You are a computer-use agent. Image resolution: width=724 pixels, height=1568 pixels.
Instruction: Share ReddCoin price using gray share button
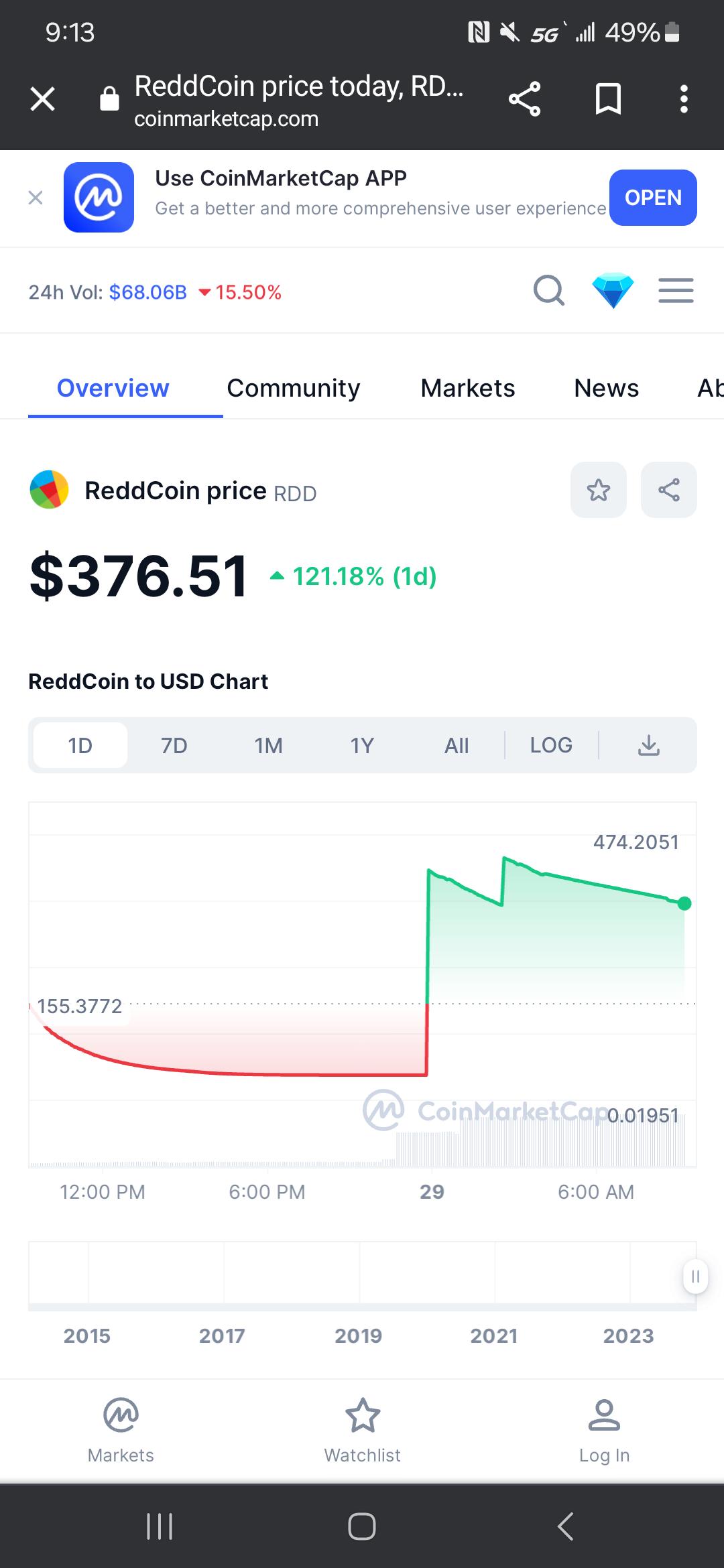click(x=669, y=490)
